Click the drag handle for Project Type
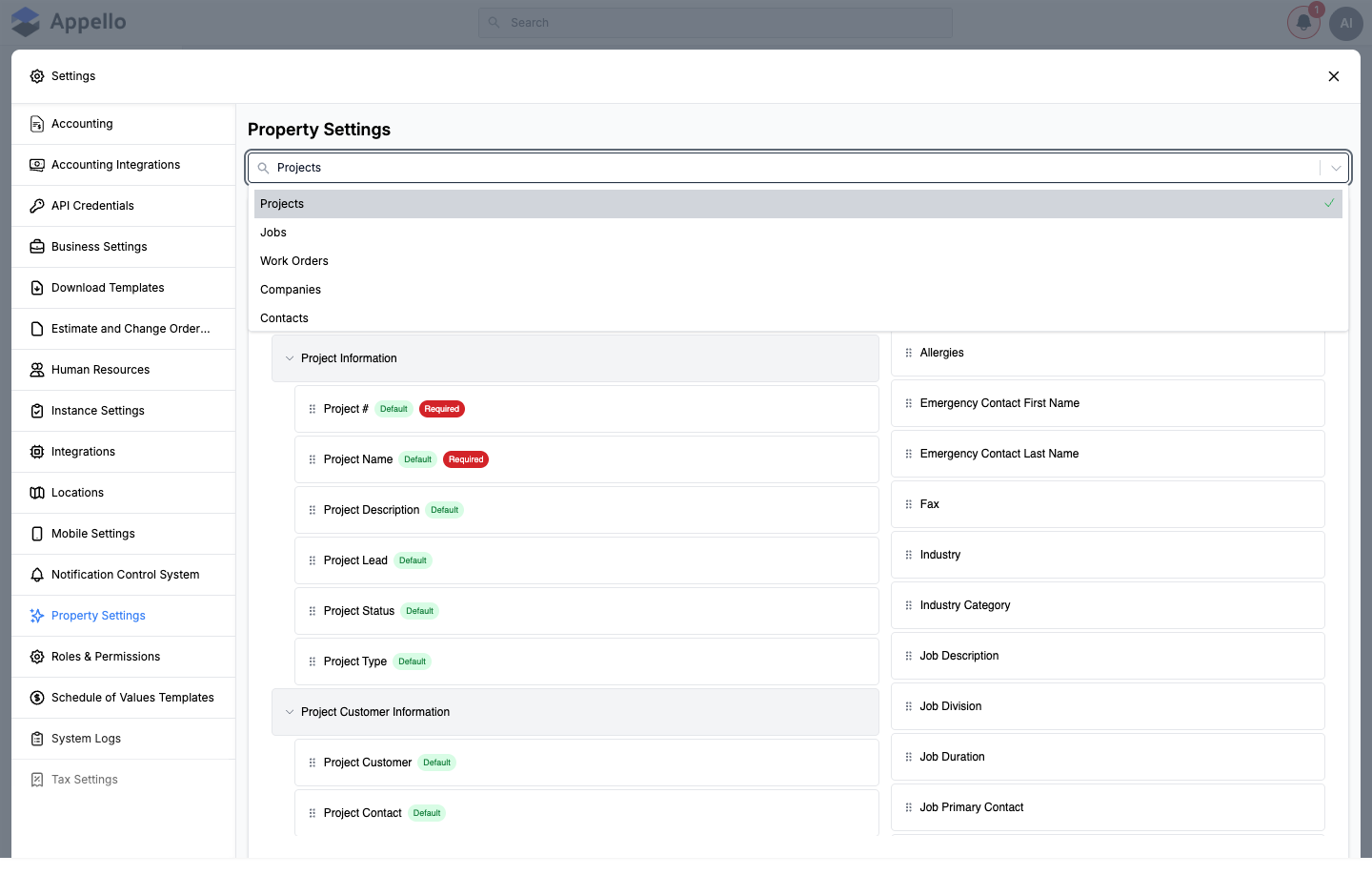The width and height of the screenshot is (1372, 875). (313, 661)
